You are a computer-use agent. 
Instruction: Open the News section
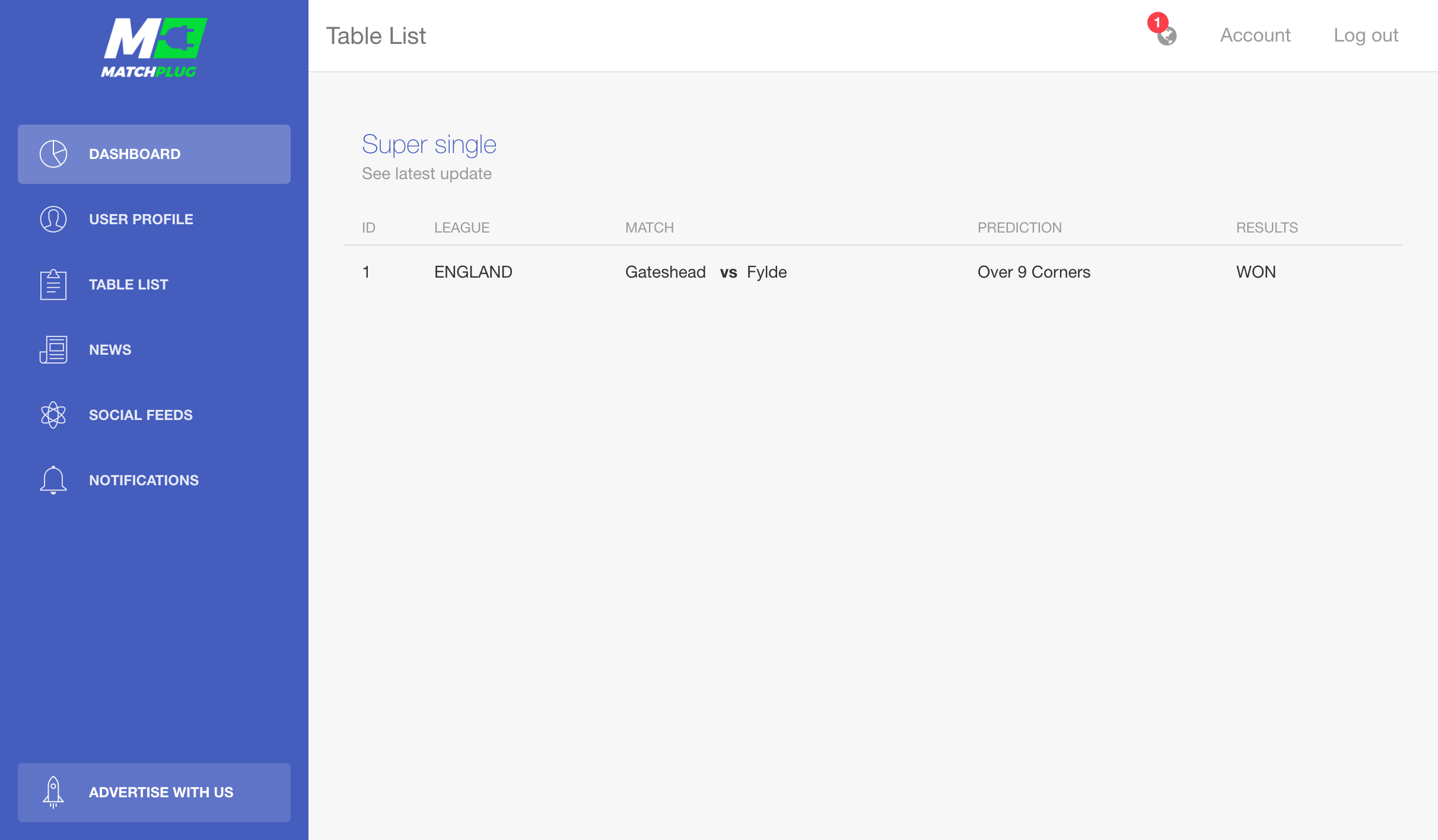point(110,350)
